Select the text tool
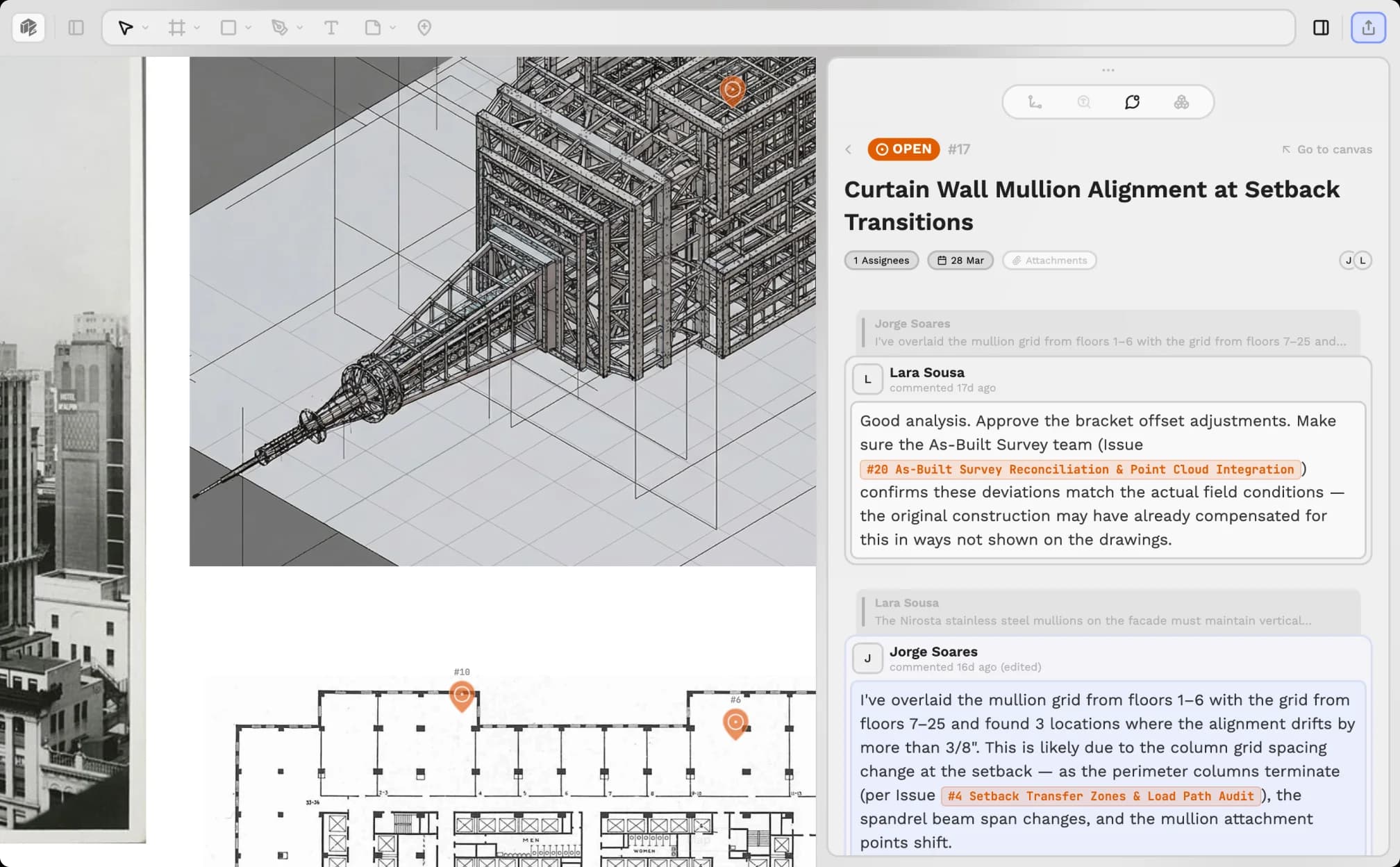Image resolution: width=1400 pixels, height=867 pixels. pos(331,28)
